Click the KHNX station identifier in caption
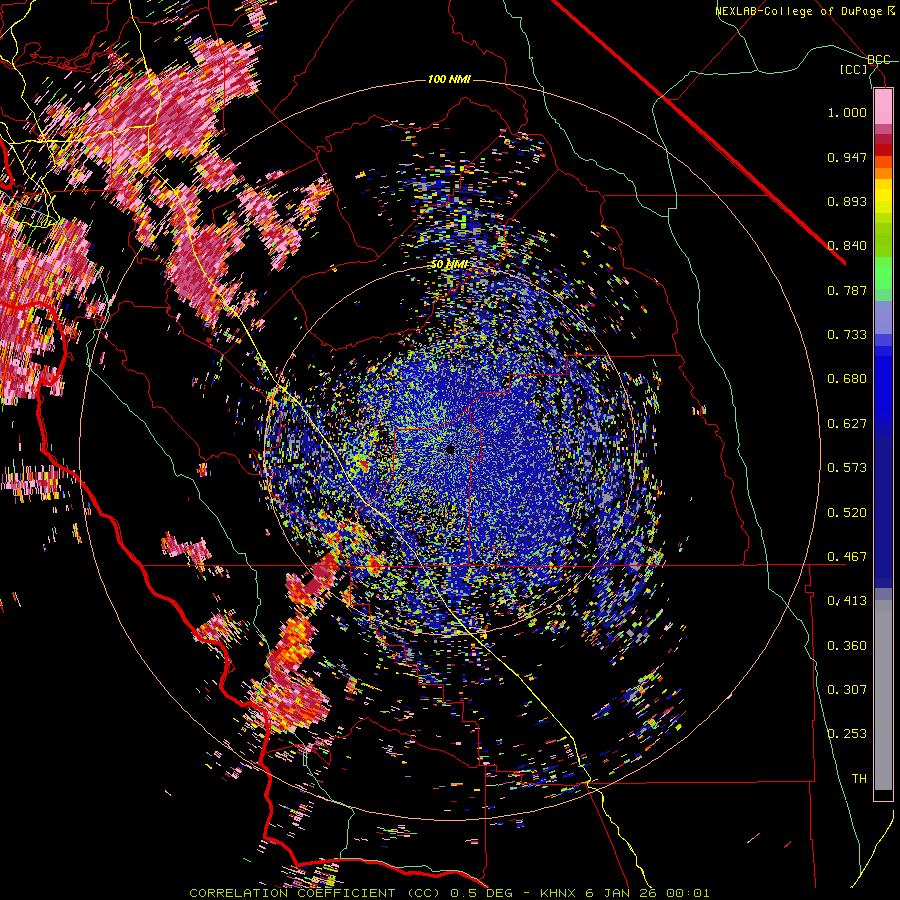This screenshot has height=900, width=900. [560, 893]
